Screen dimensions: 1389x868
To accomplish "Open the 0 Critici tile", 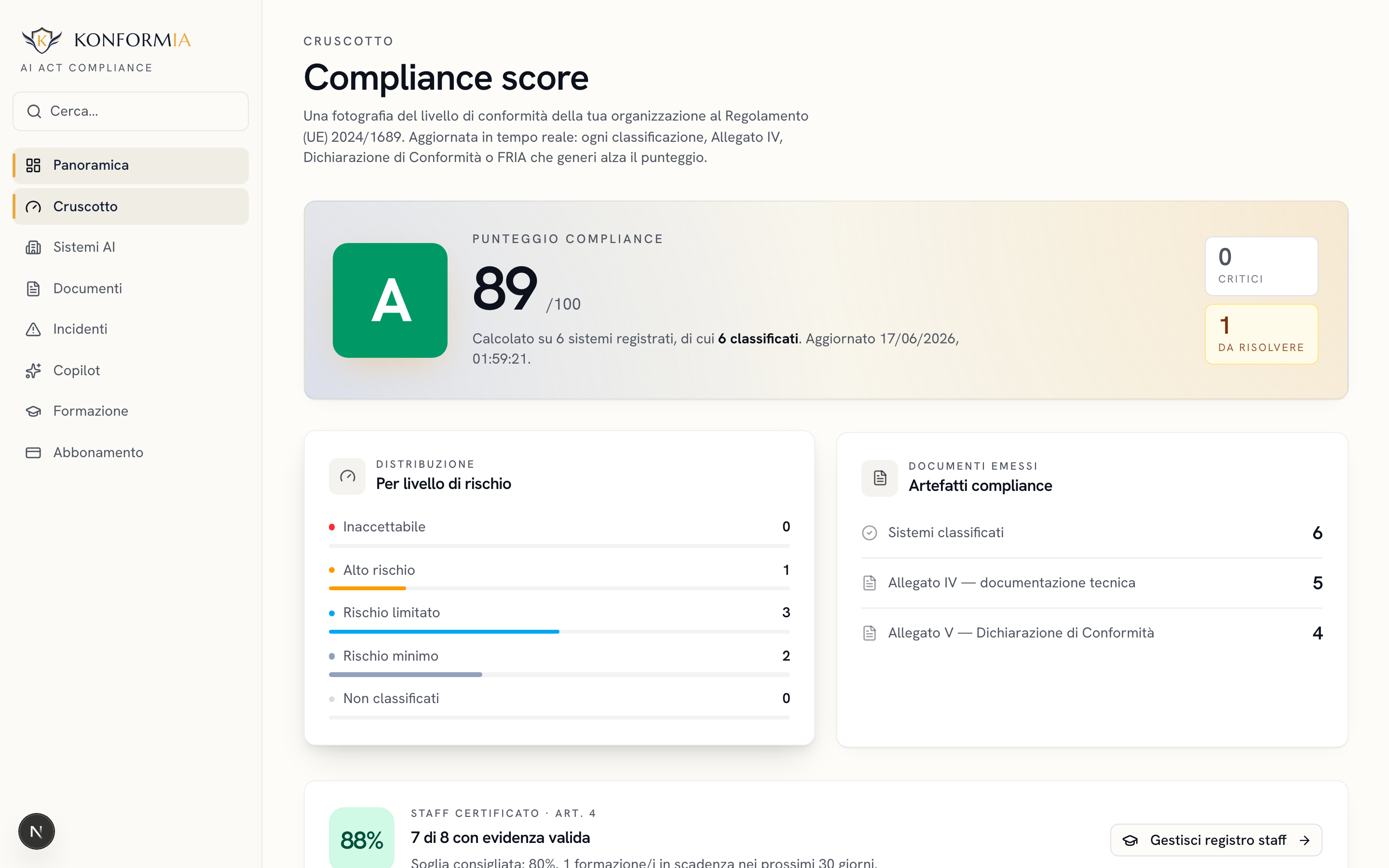I will click(x=1261, y=266).
